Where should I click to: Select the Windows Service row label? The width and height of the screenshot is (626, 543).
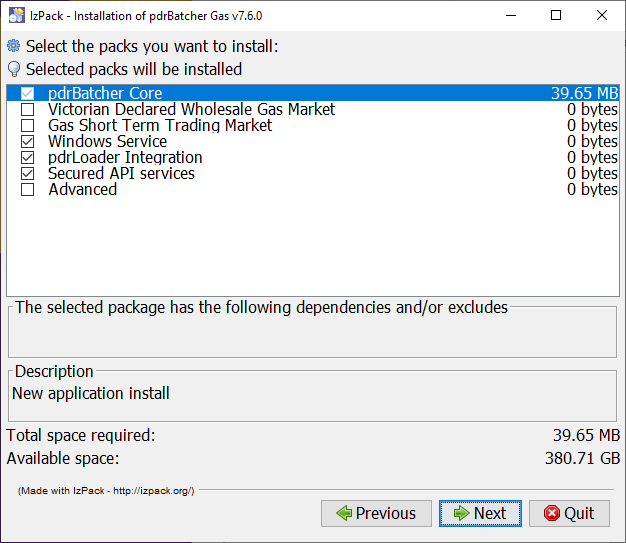click(x=107, y=141)
